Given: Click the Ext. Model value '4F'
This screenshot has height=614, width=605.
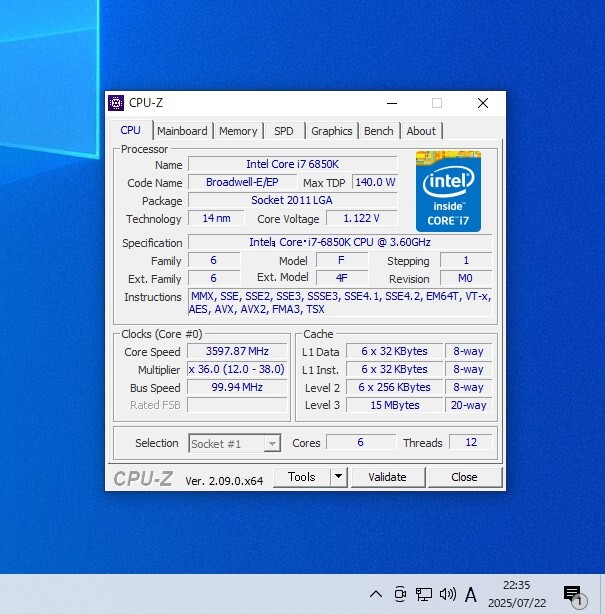Looking at the screenshot, I should click(x=342, y=278).
